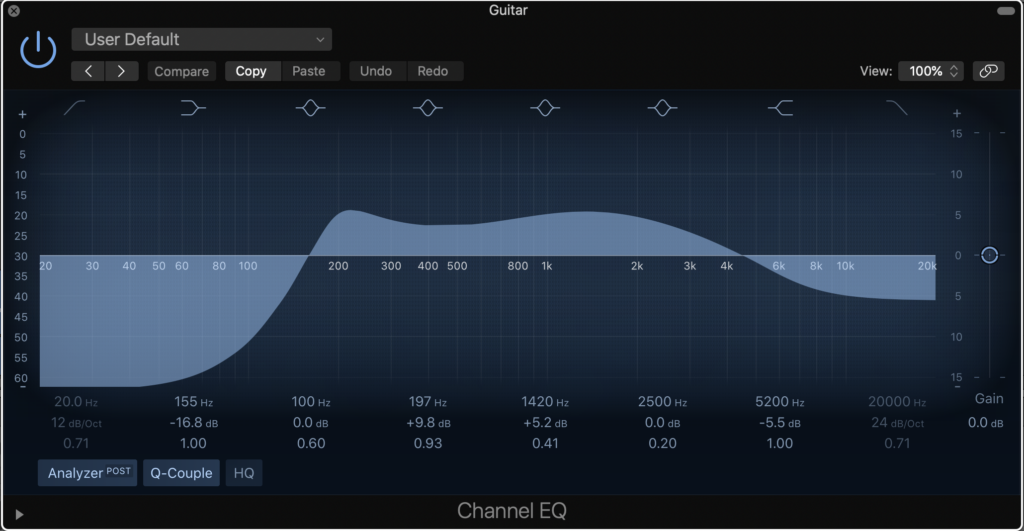
Task: Enable HQ oversampling mode
Action: point(243,473)
